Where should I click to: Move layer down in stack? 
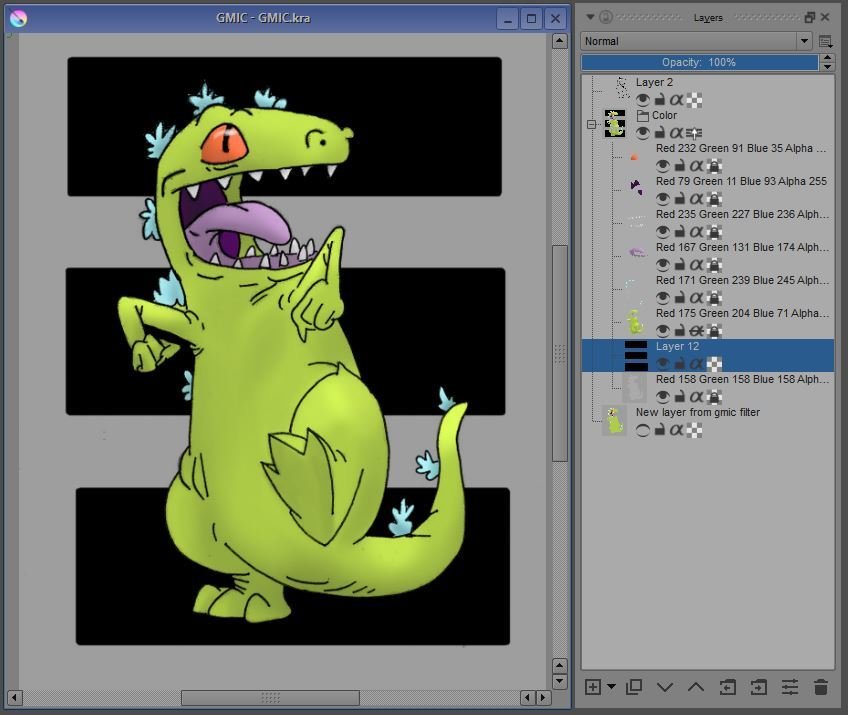click(x=665, y=687)
